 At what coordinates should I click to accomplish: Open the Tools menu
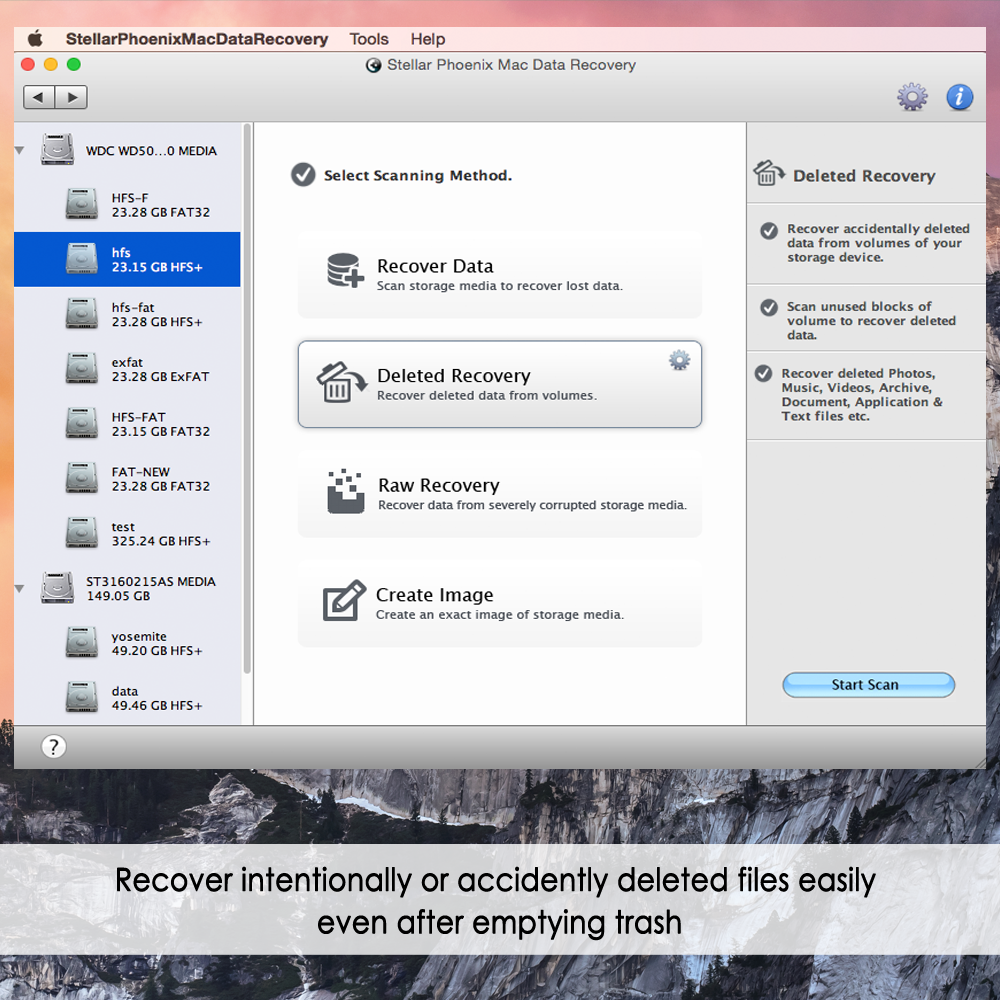369,39
